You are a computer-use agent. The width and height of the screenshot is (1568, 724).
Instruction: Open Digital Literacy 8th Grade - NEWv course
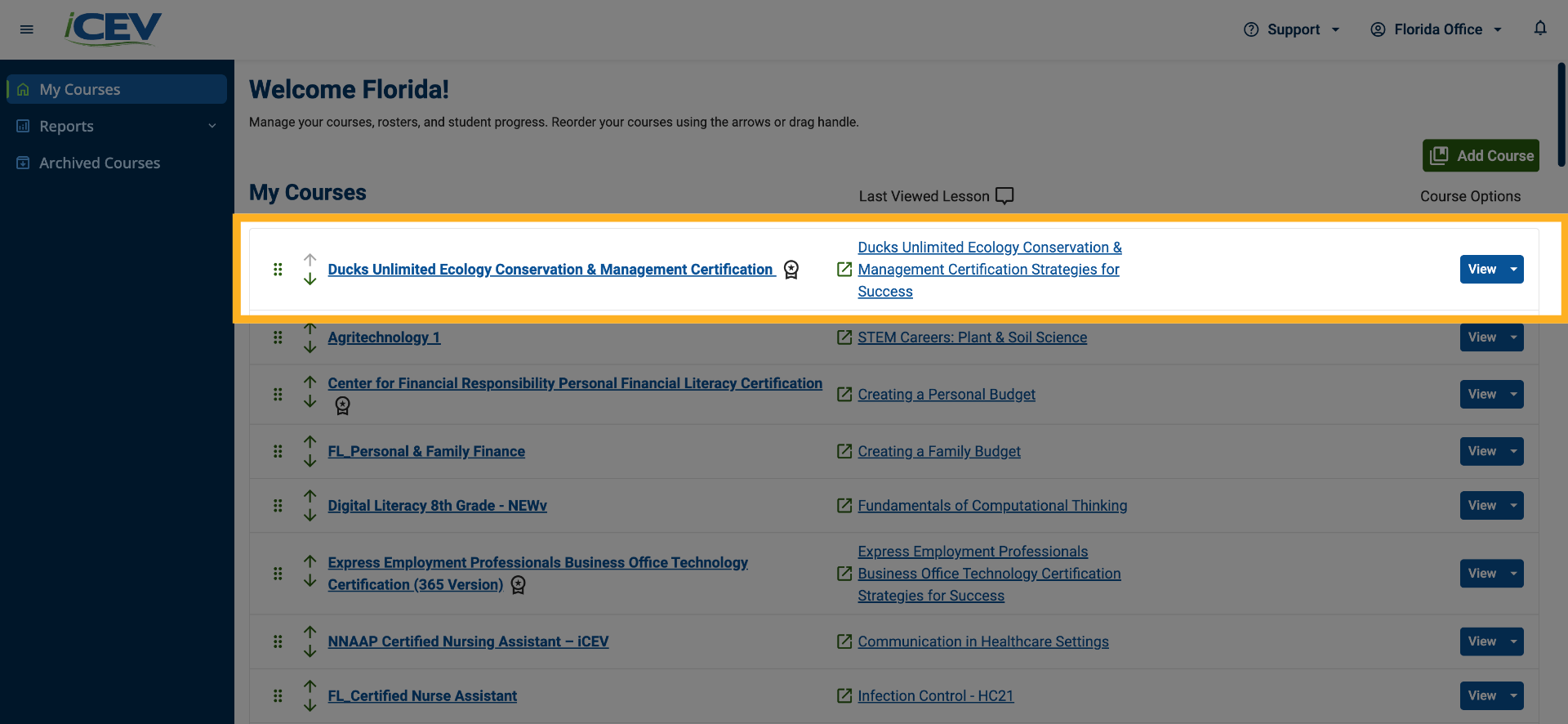[437, 506]
